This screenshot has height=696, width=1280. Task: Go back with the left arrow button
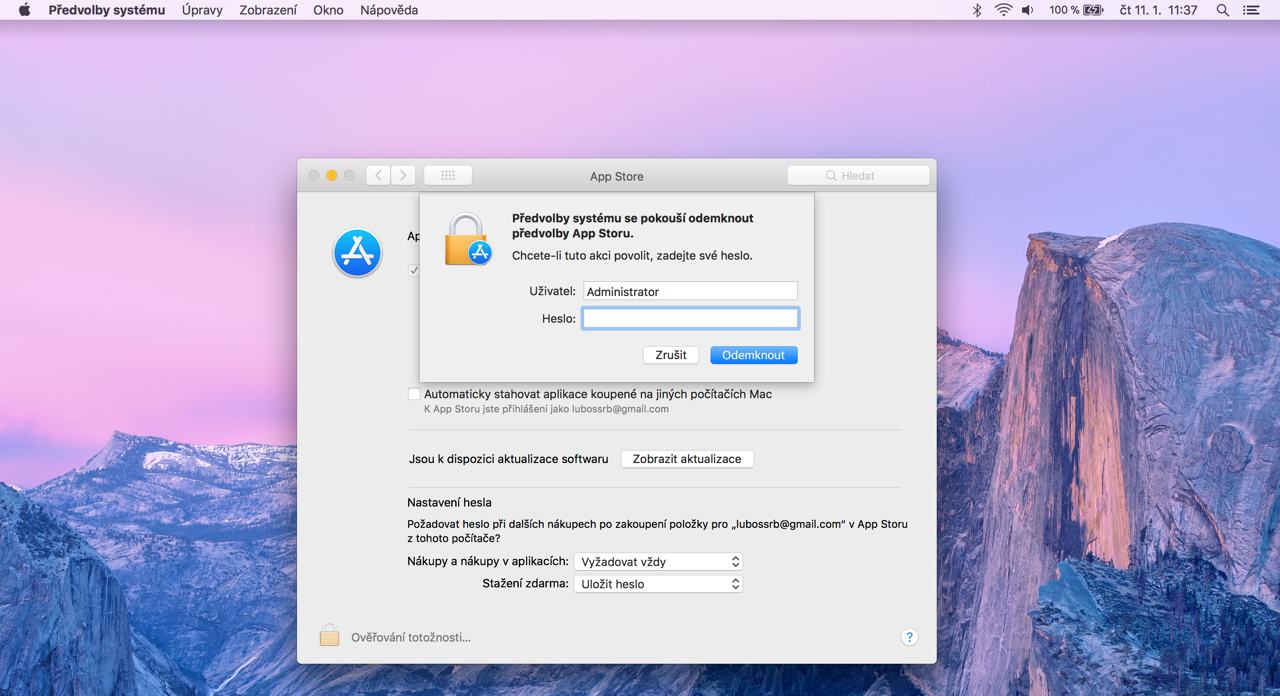pyautogui.click(x=378, y=175)
